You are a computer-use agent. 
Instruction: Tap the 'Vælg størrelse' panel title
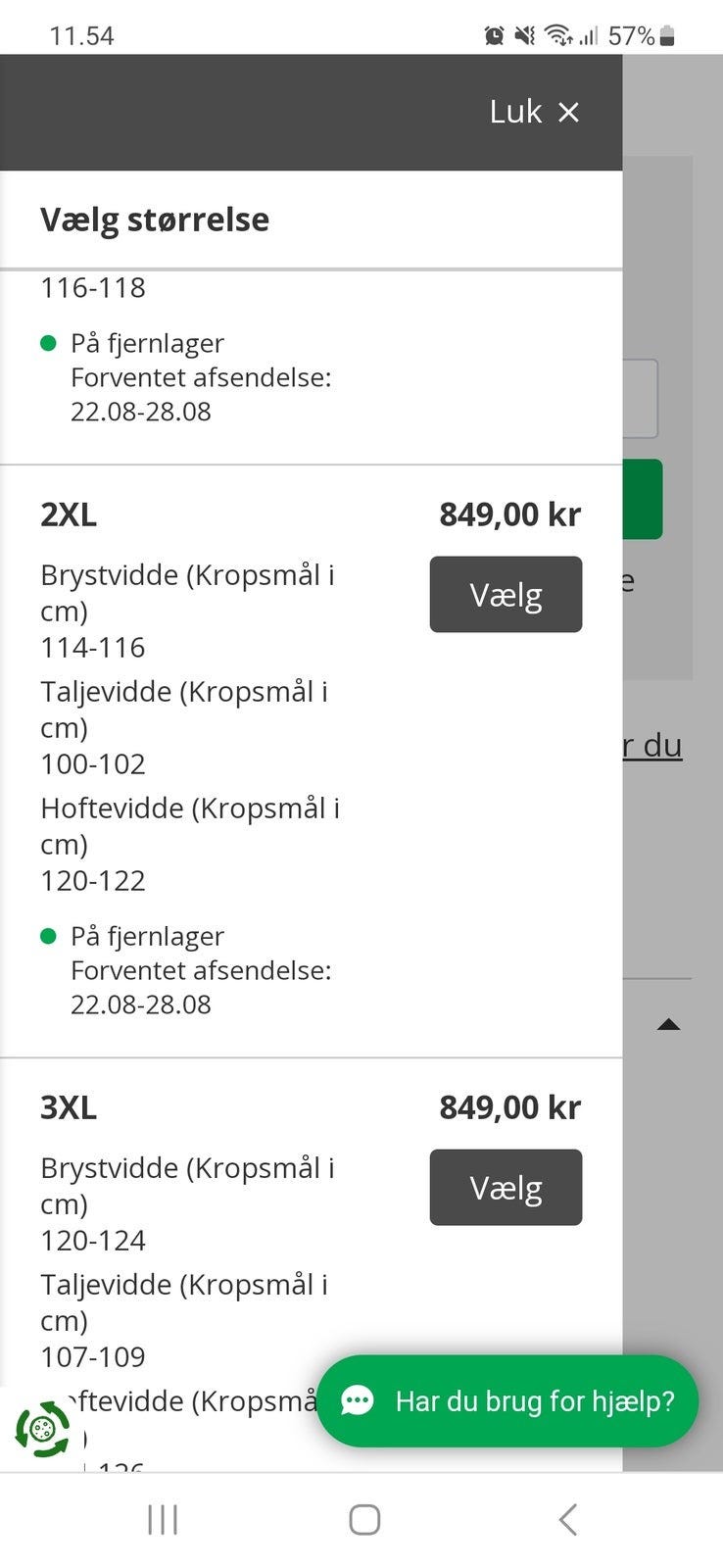(155, 220)
